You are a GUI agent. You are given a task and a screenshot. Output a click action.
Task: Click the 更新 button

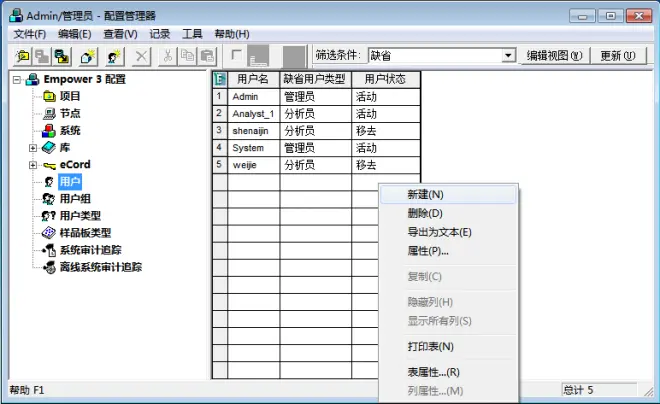point(617,56)
